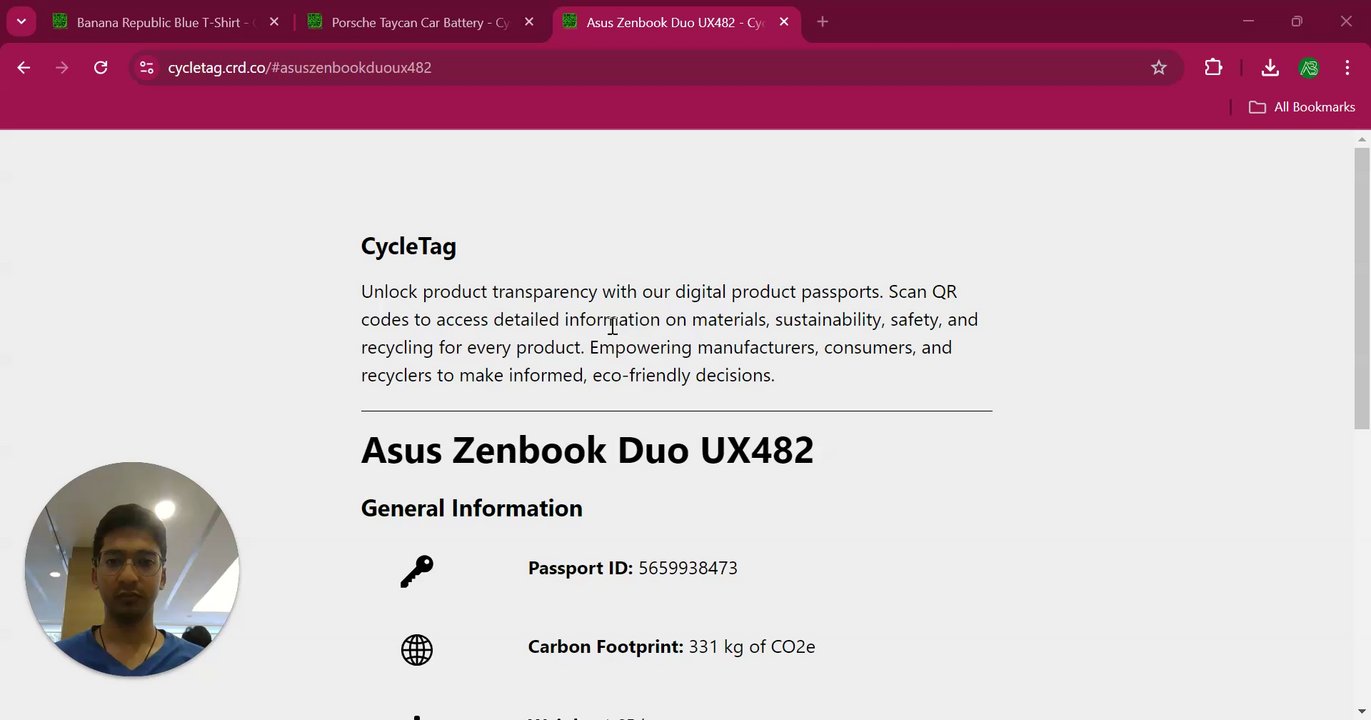Viewport: 1371px width, 720px height.
Task: Close the Porsche Taycan Car Battery tab
Action: coord(529,22)
